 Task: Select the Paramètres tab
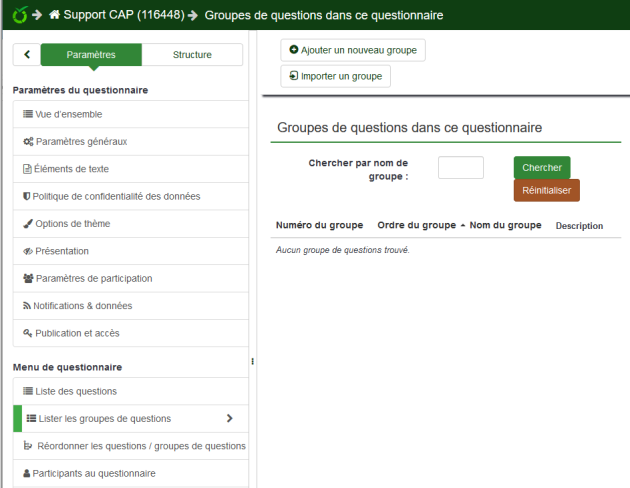point(91,55)
